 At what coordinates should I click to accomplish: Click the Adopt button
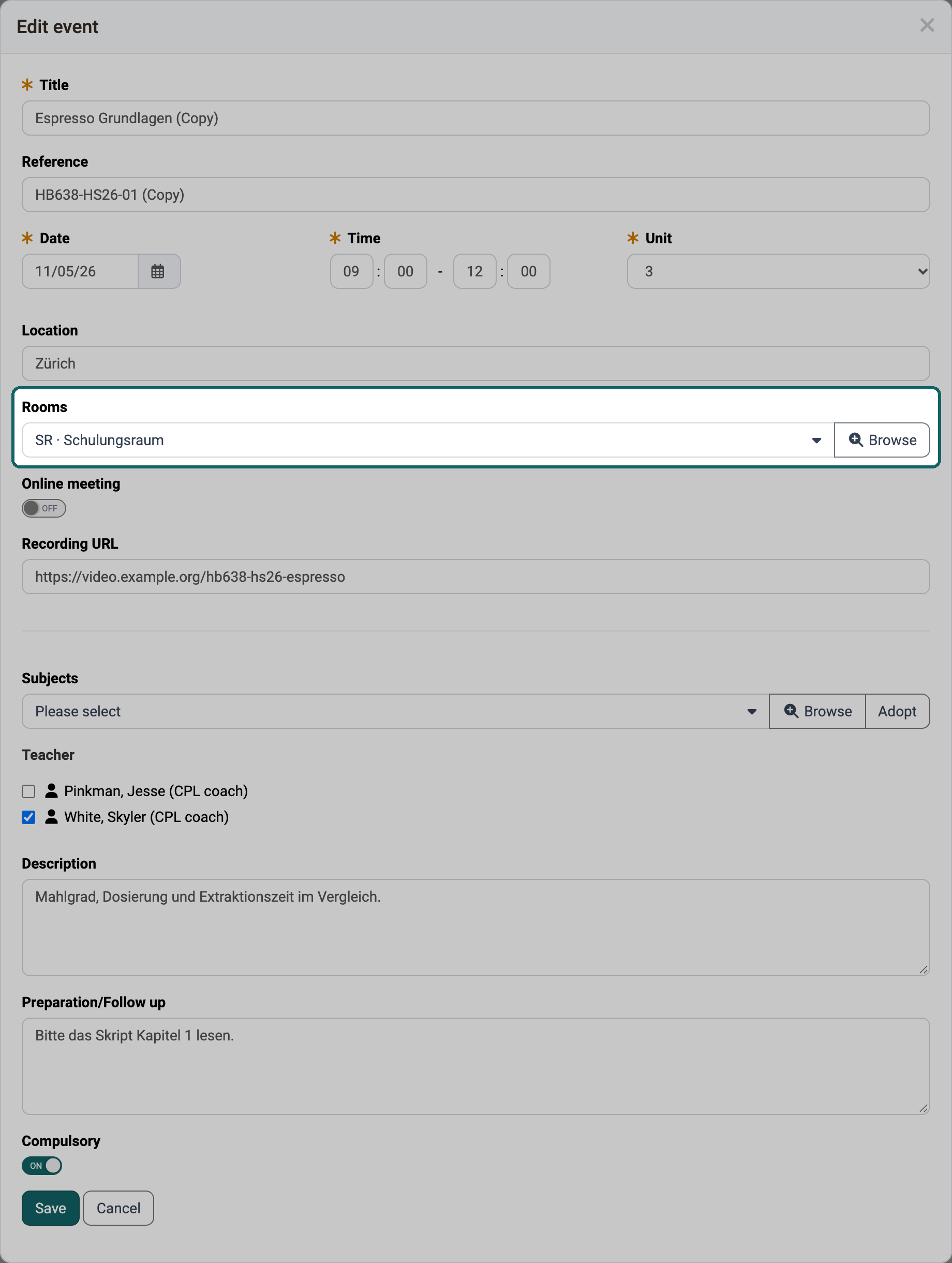click(x=897, y=711)
